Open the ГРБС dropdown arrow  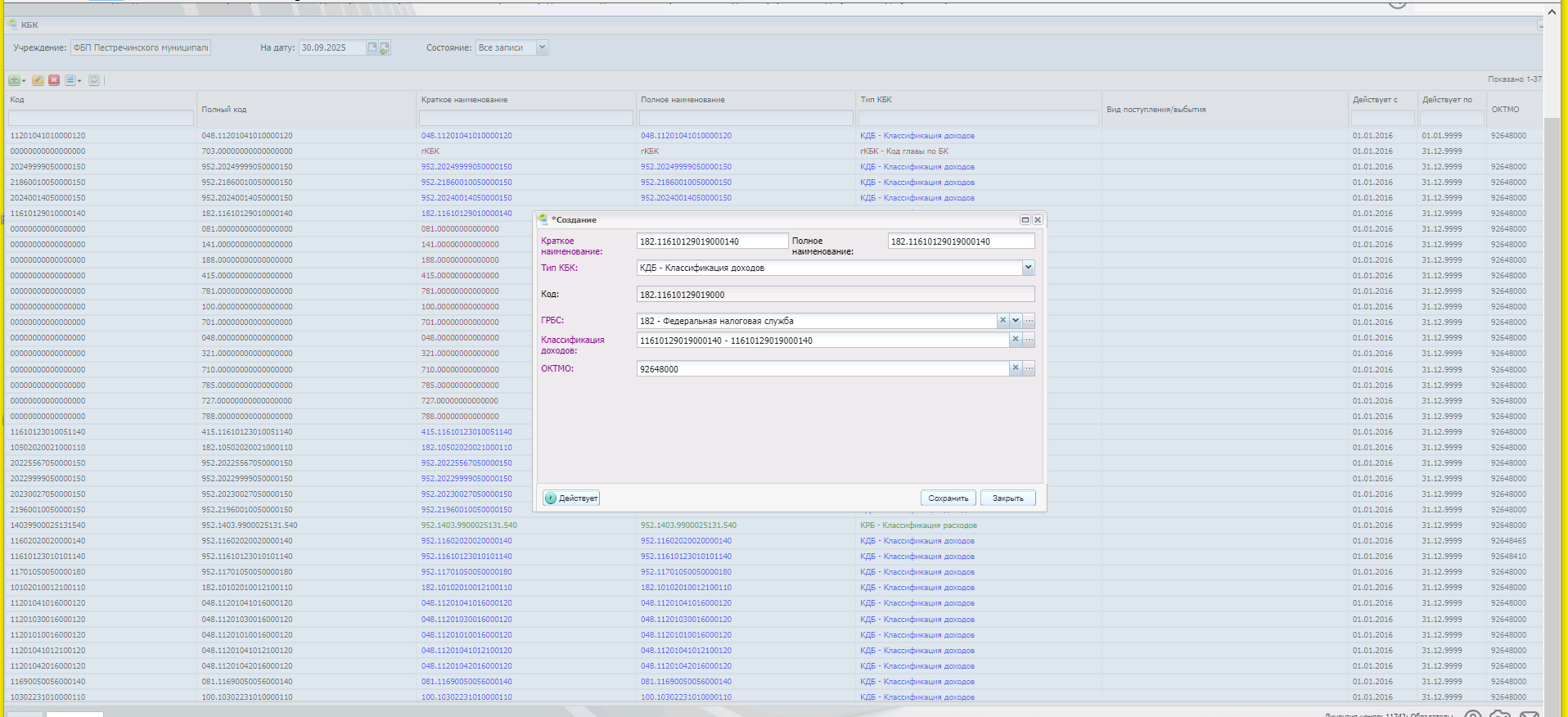[1016, 321]
